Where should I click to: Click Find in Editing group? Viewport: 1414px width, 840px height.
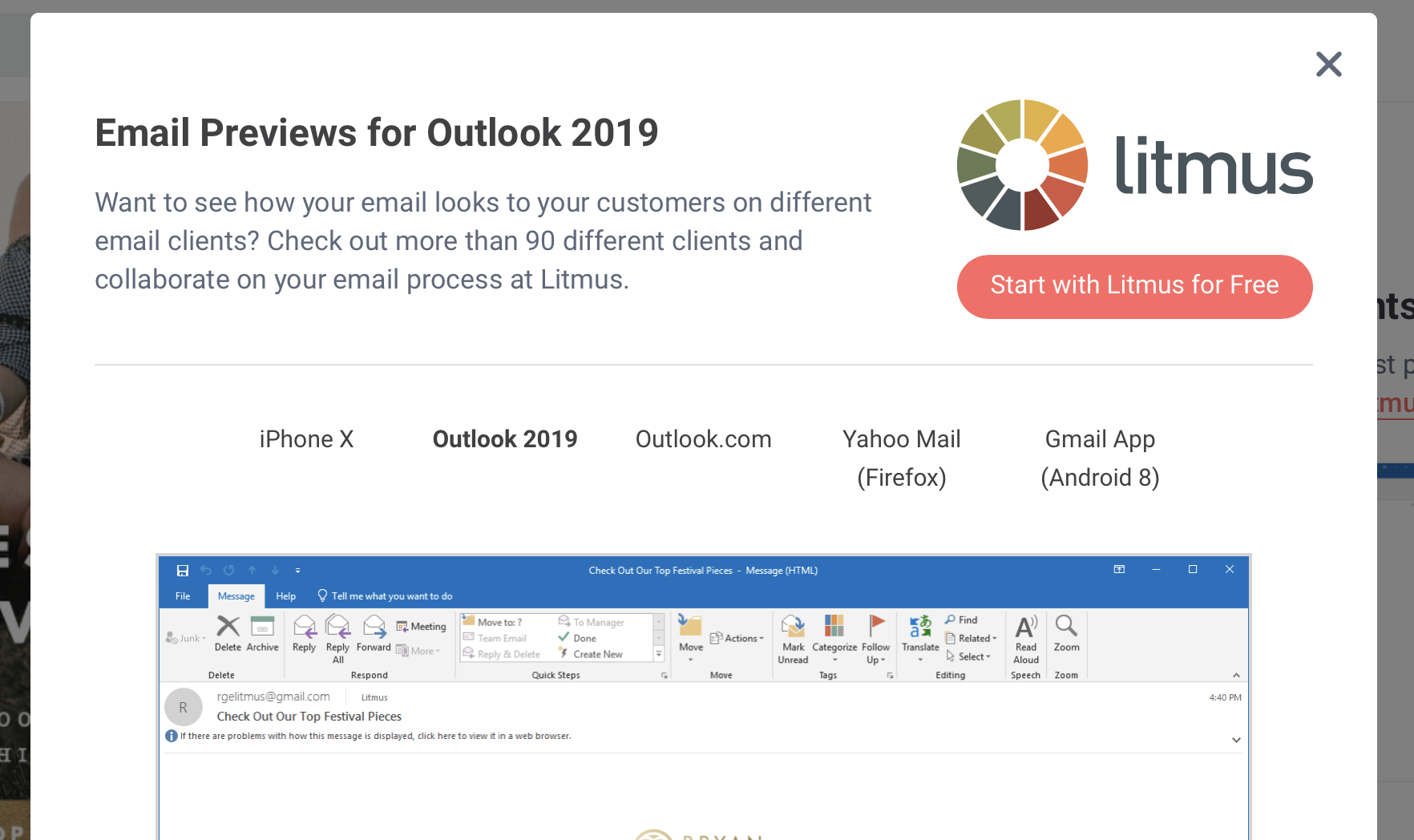[961, 620]
